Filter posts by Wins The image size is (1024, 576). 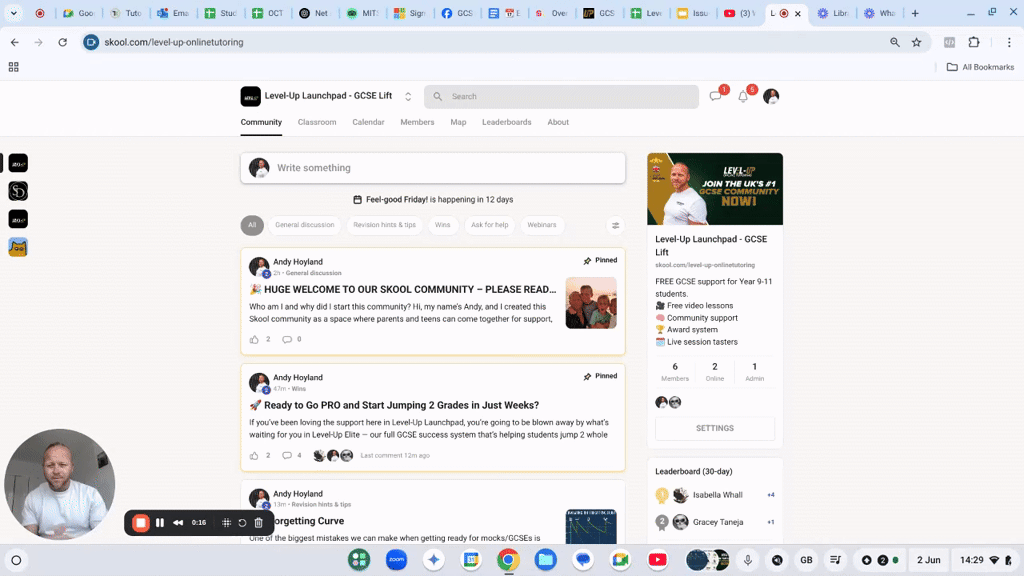(x=442, y=225)
